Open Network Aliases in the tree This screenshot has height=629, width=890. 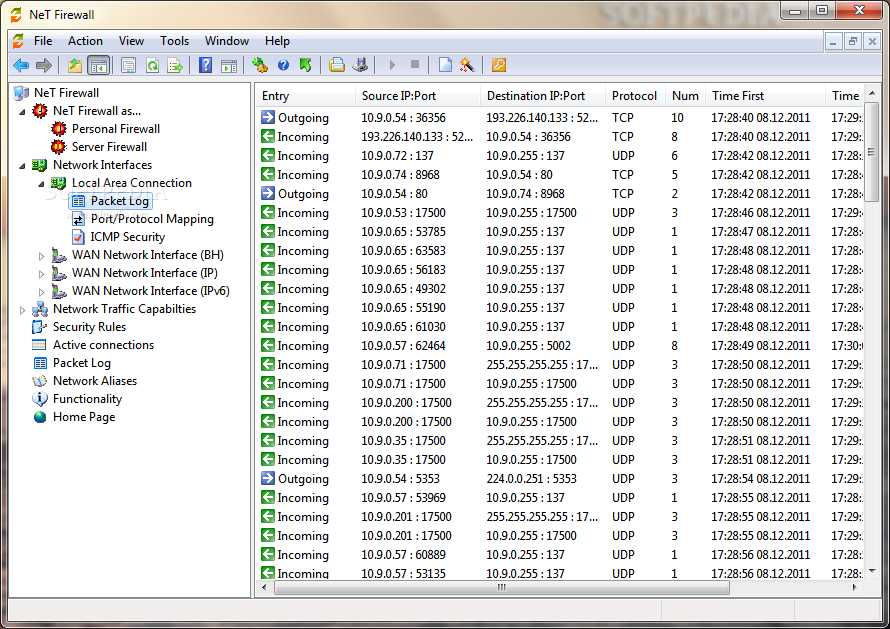pyautogui.click(x=95, y=381)
